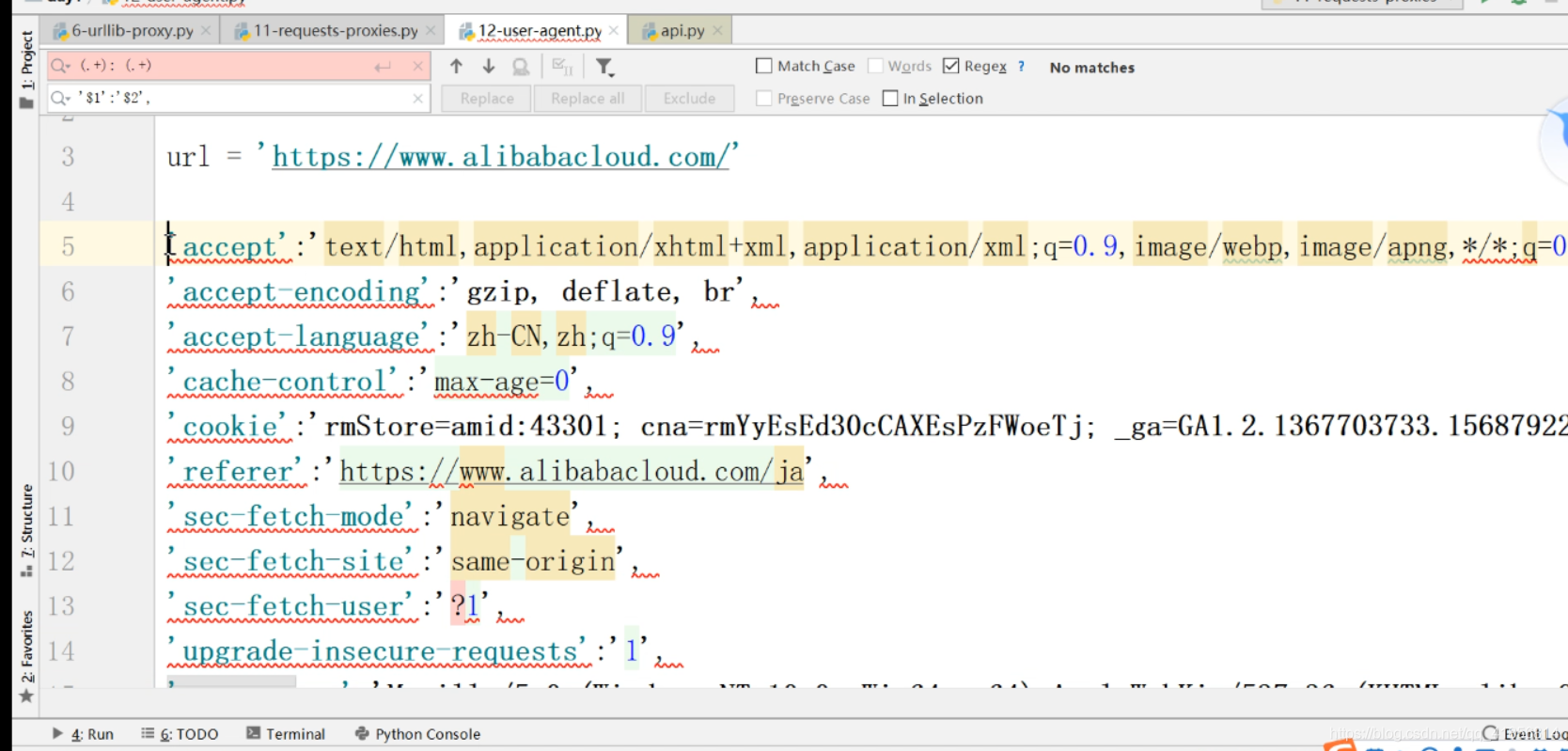Switch to 6-urllib-proxy.py tab
The width and height of the screenshot is (1568, 751).
click(132, 30)
